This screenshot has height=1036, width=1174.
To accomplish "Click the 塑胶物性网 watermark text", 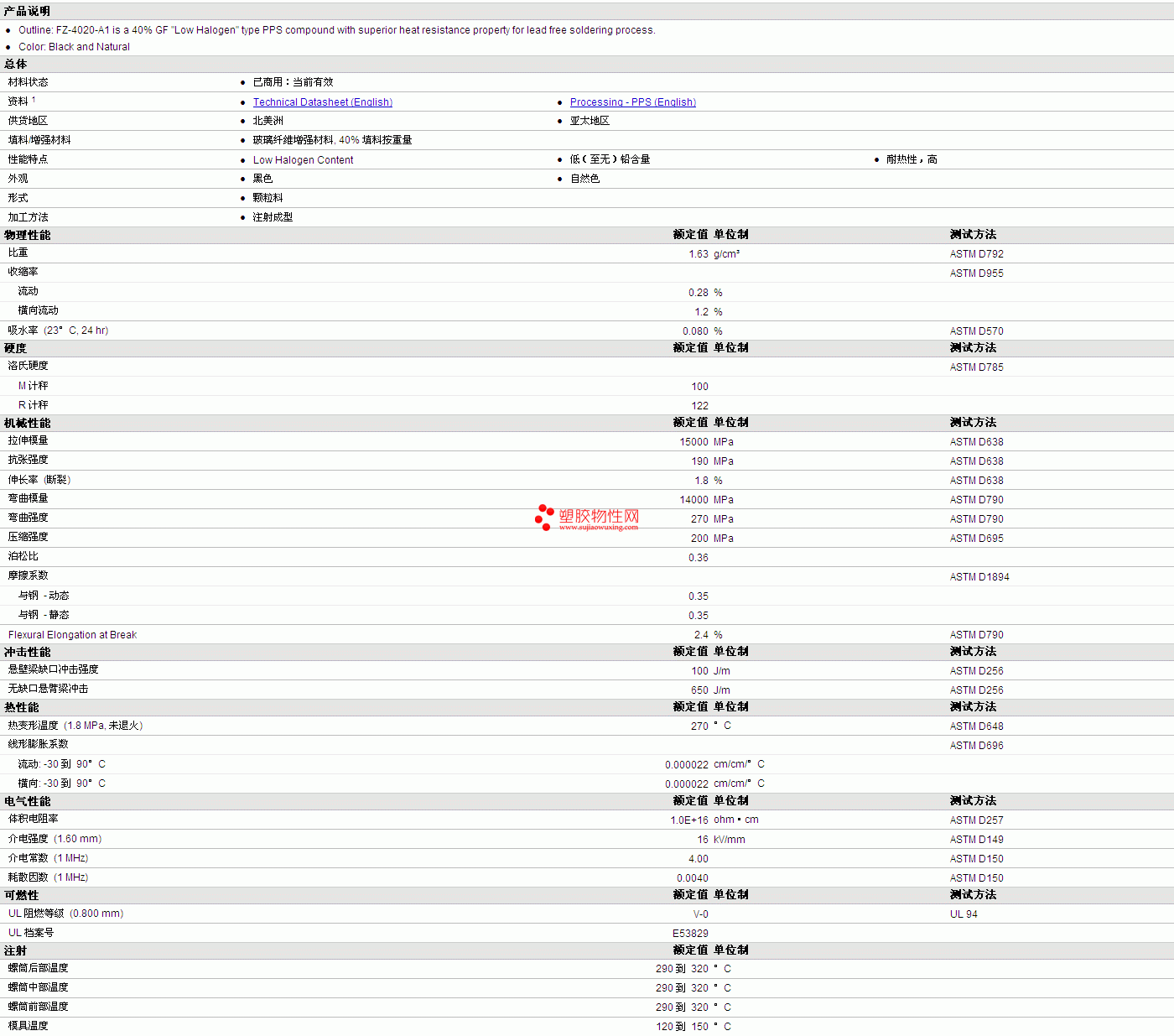I will click(599, 516).
